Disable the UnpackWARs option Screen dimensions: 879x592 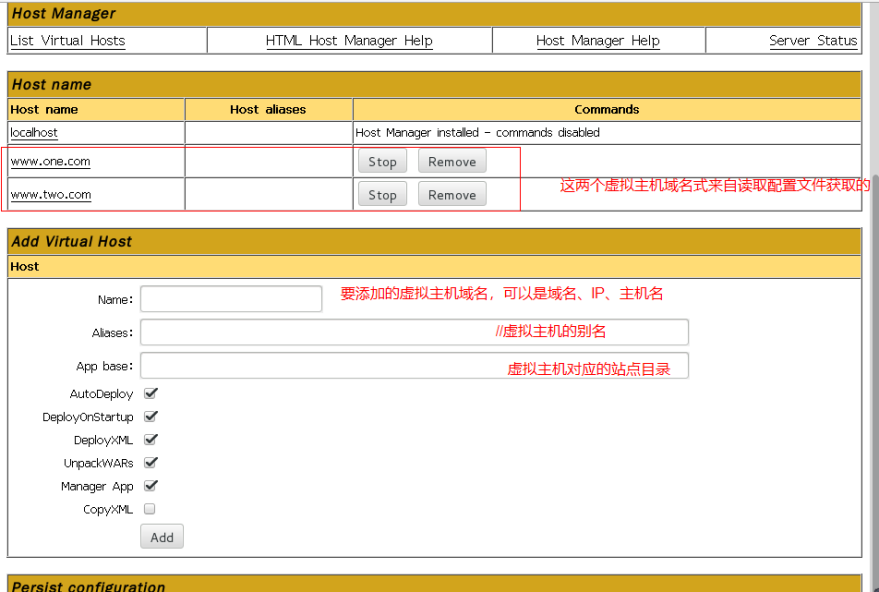click(x=151, y=463)
